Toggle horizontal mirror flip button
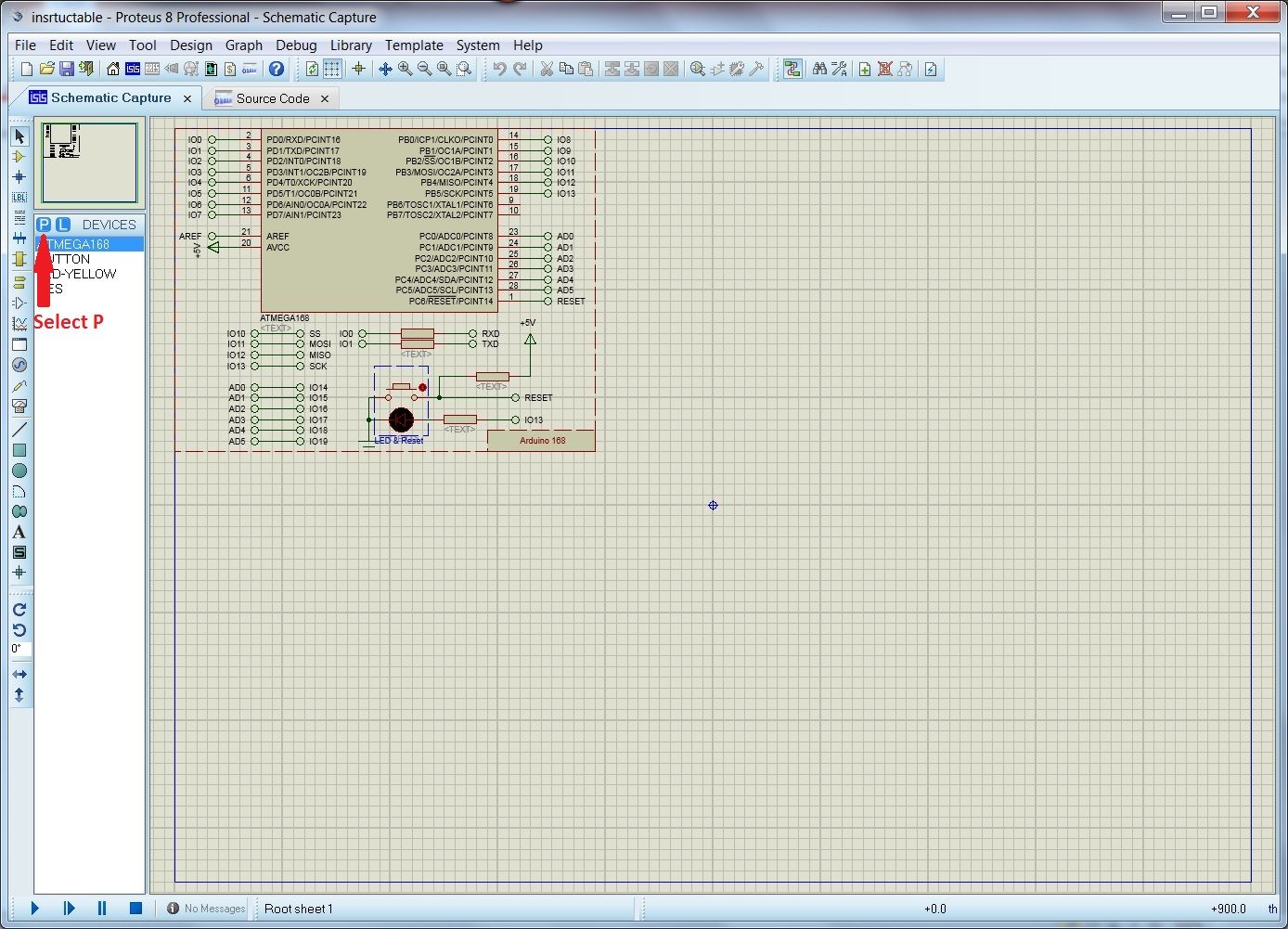1288x929 pixels. tap(19, 675)
